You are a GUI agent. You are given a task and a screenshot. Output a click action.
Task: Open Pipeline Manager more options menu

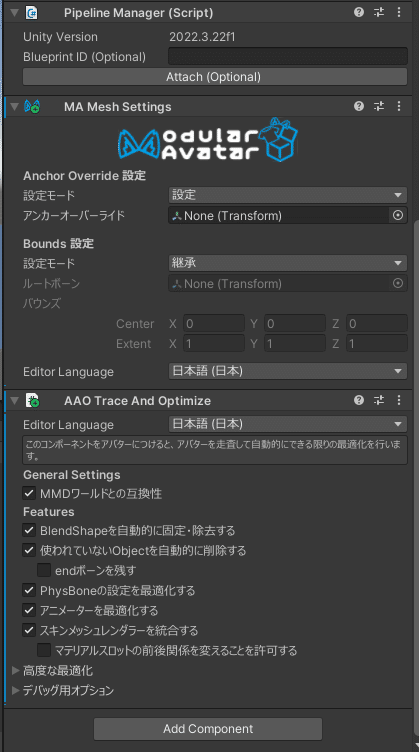pyautogui.click(x=399, y=12)
